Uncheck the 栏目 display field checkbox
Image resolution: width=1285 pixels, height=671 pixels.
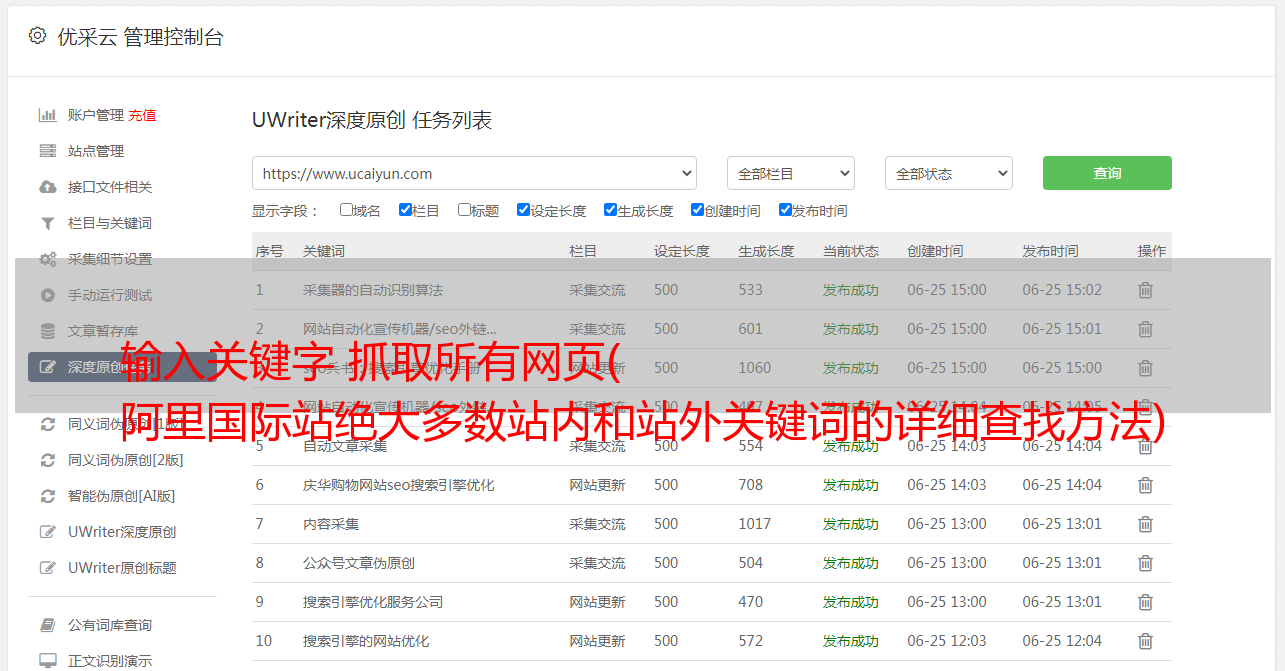coord(405,210)
